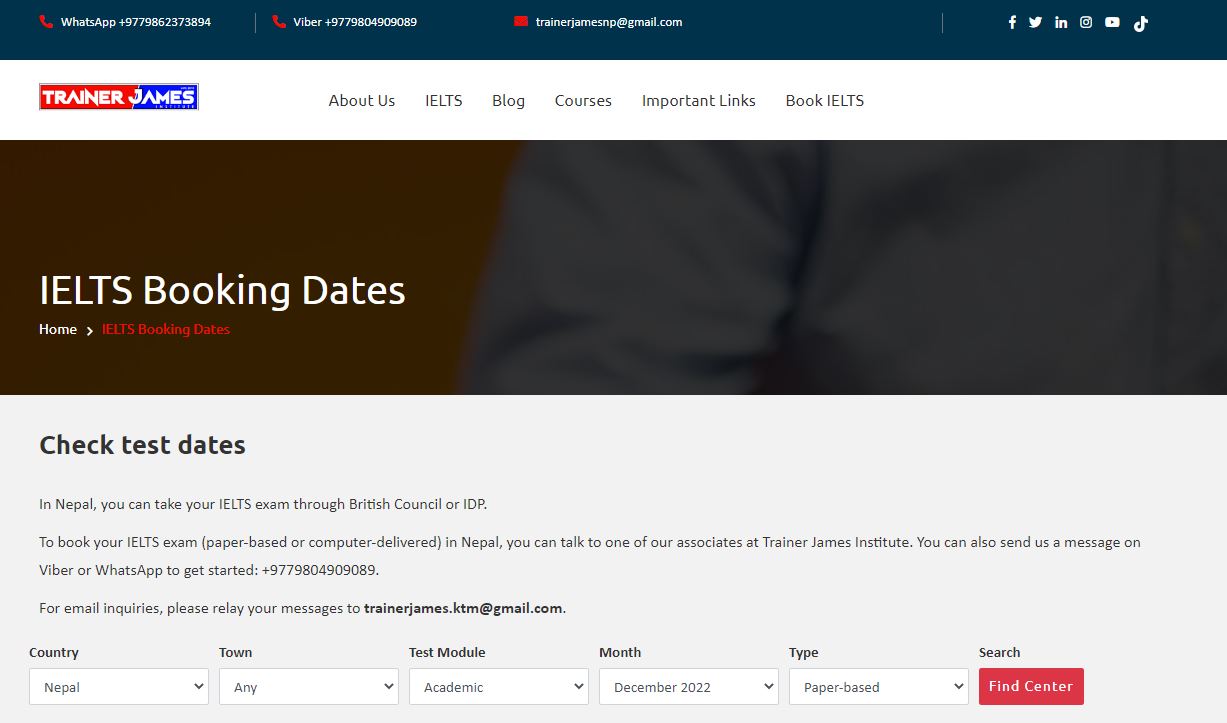Screen dimensions: 1227x723
Task: Go to the Courses menu item
Action: [x=583, y=101]
